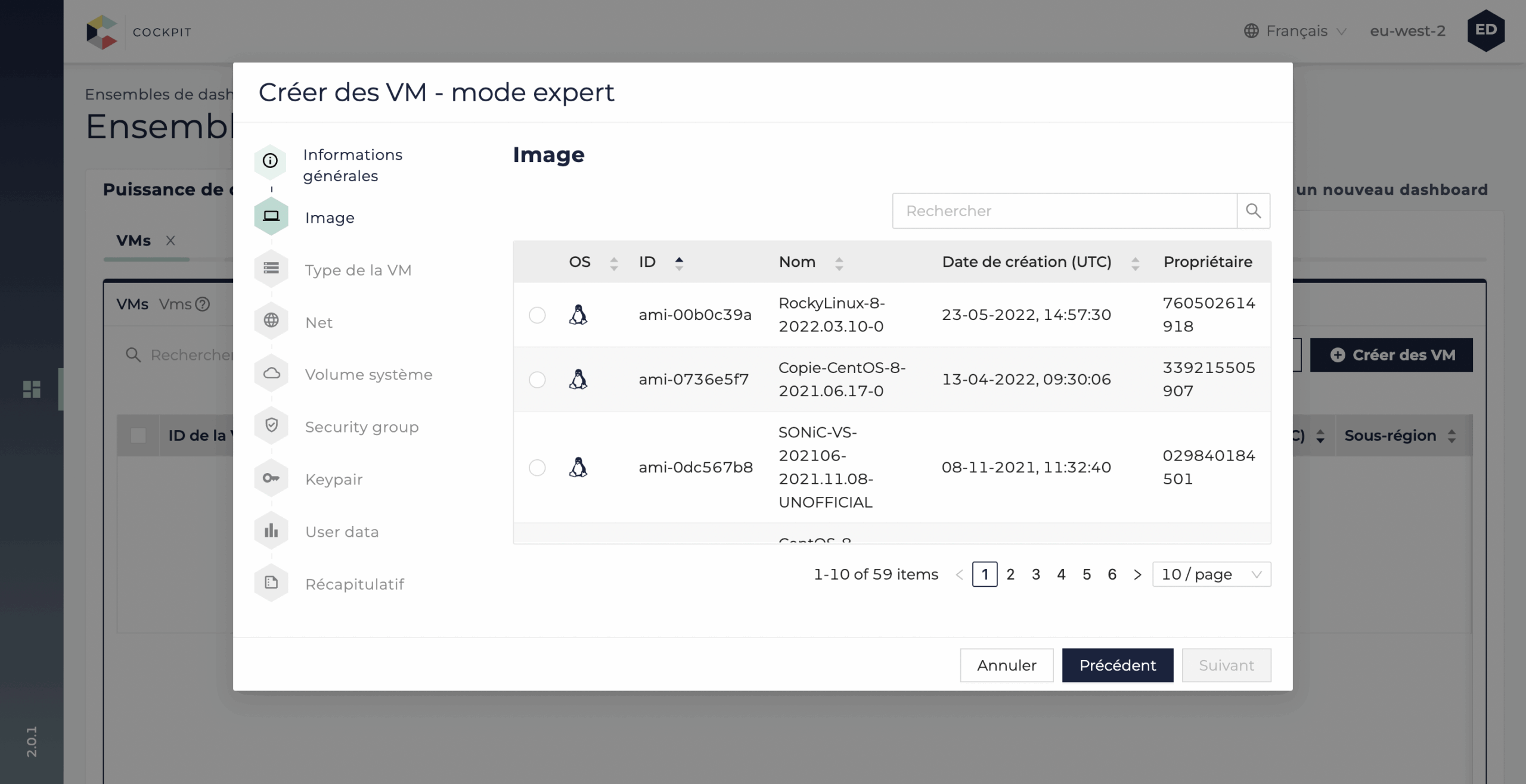The width and height of the screenshot is (1526, 784).
Task: Click the Annuler button
Action: [x=1006, y=665]
